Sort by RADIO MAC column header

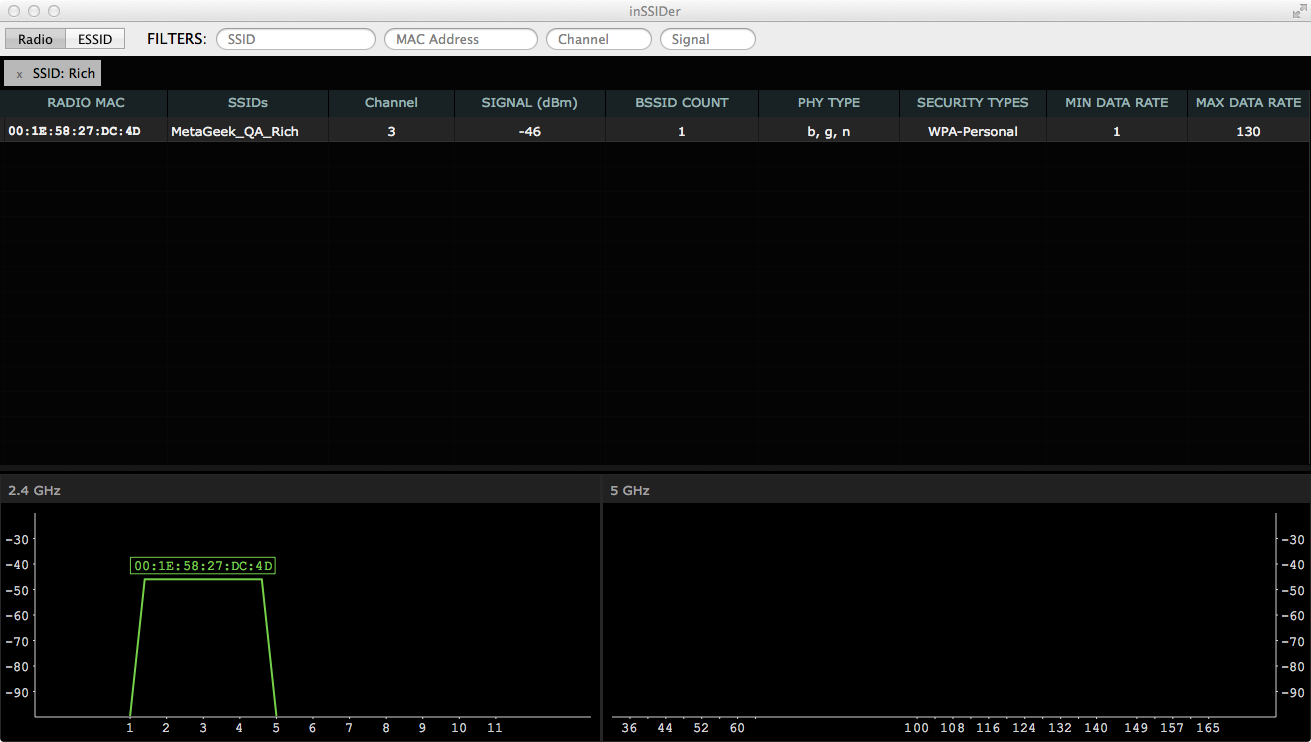[x=85, y=102]
